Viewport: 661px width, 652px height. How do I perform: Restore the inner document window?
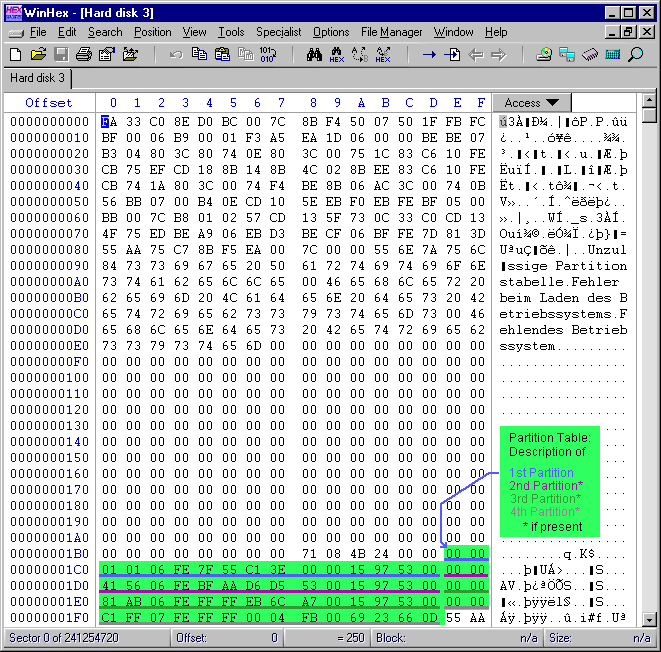click(x=629, y=32)
